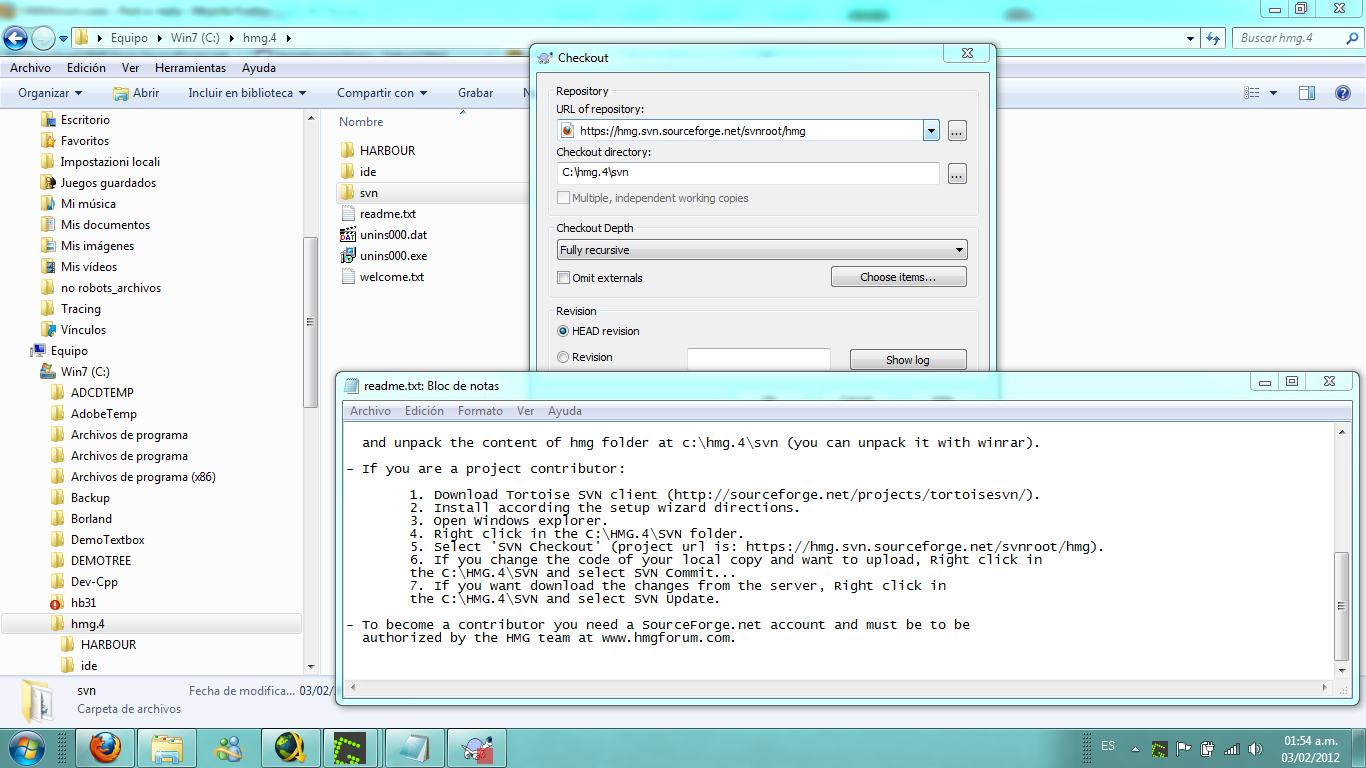Viewport: 1366px width, 768px height.
Task: Open the Compartir con dropdown
Action: tap(382, 93)
